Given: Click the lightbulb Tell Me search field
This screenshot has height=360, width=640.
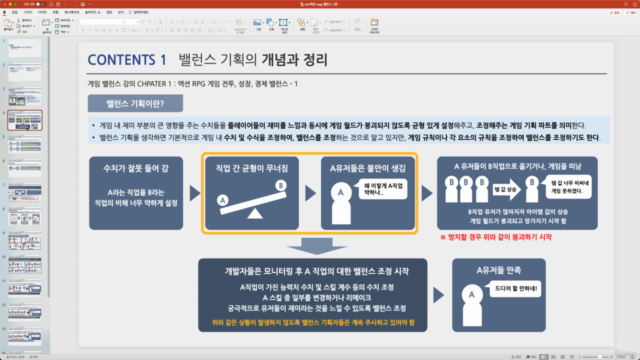Looking at the screenshot, I should 138,12.
